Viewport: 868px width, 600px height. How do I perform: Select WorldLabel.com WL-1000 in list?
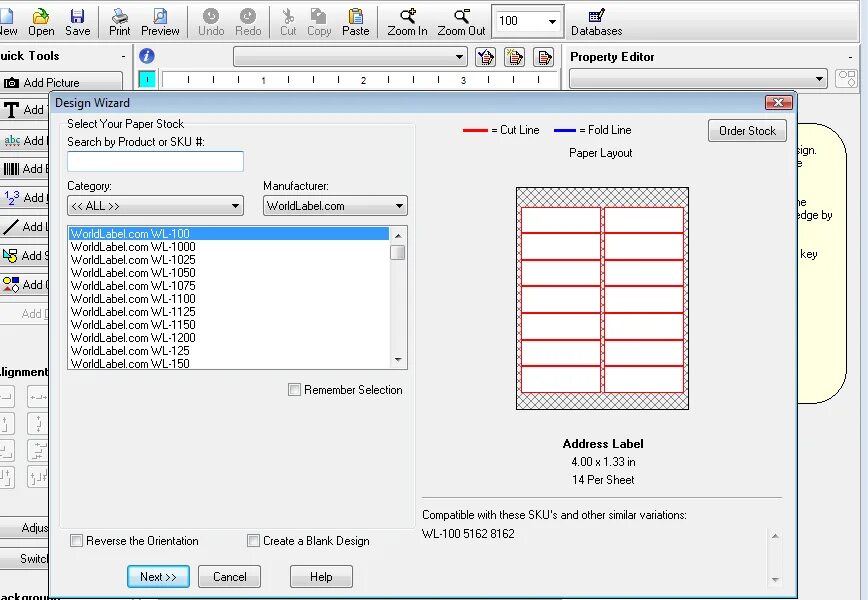point(229,247)
